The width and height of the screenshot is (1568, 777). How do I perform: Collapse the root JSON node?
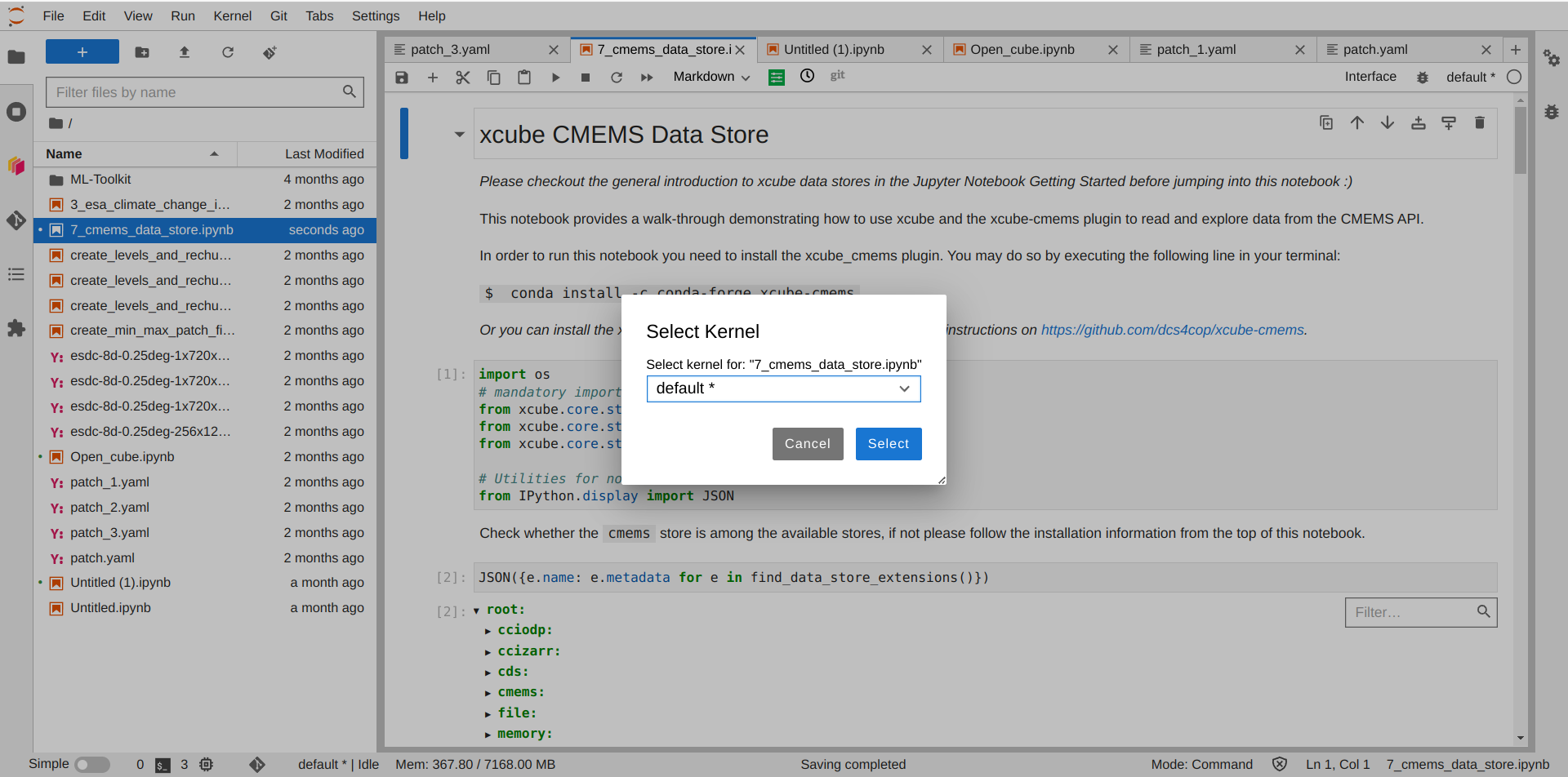coord(476,610)
